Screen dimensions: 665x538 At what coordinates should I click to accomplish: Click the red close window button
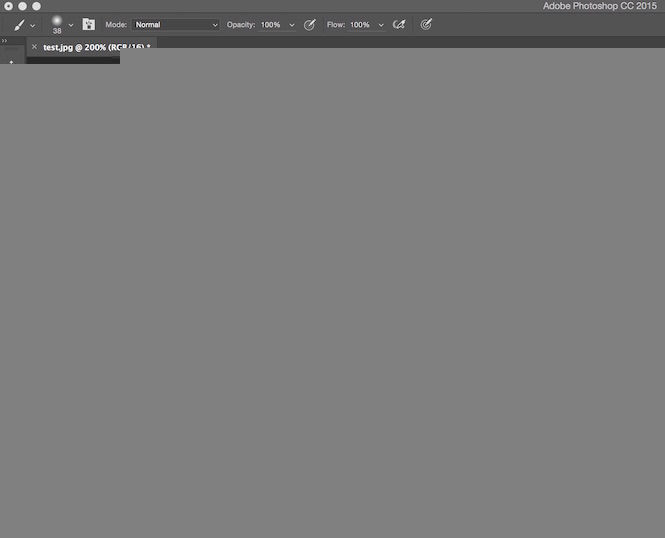(x=8, y=6)
